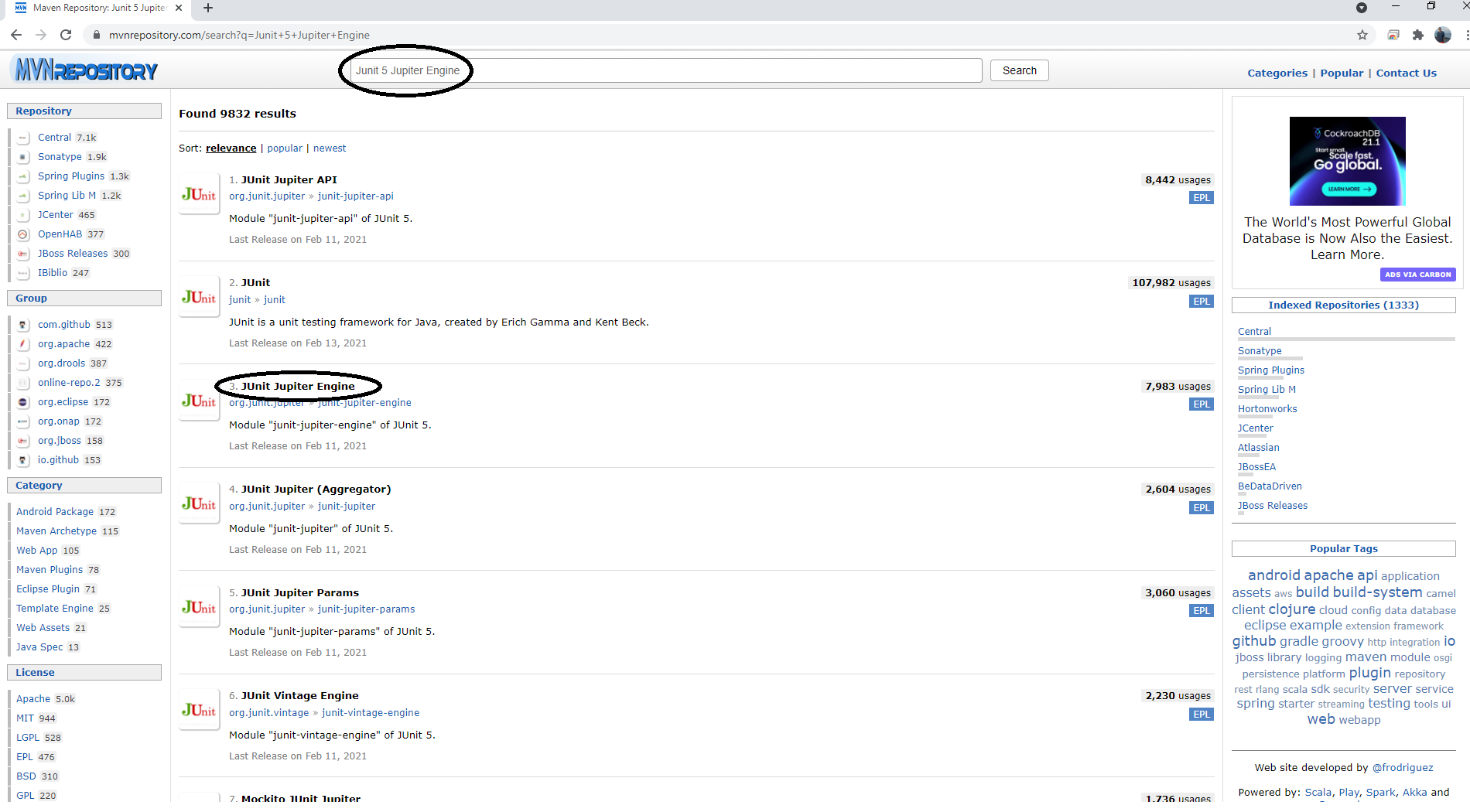Open Contact Us in top navigation
This screenshot has width=1470, height=812.
click(x=1406, y=73)
